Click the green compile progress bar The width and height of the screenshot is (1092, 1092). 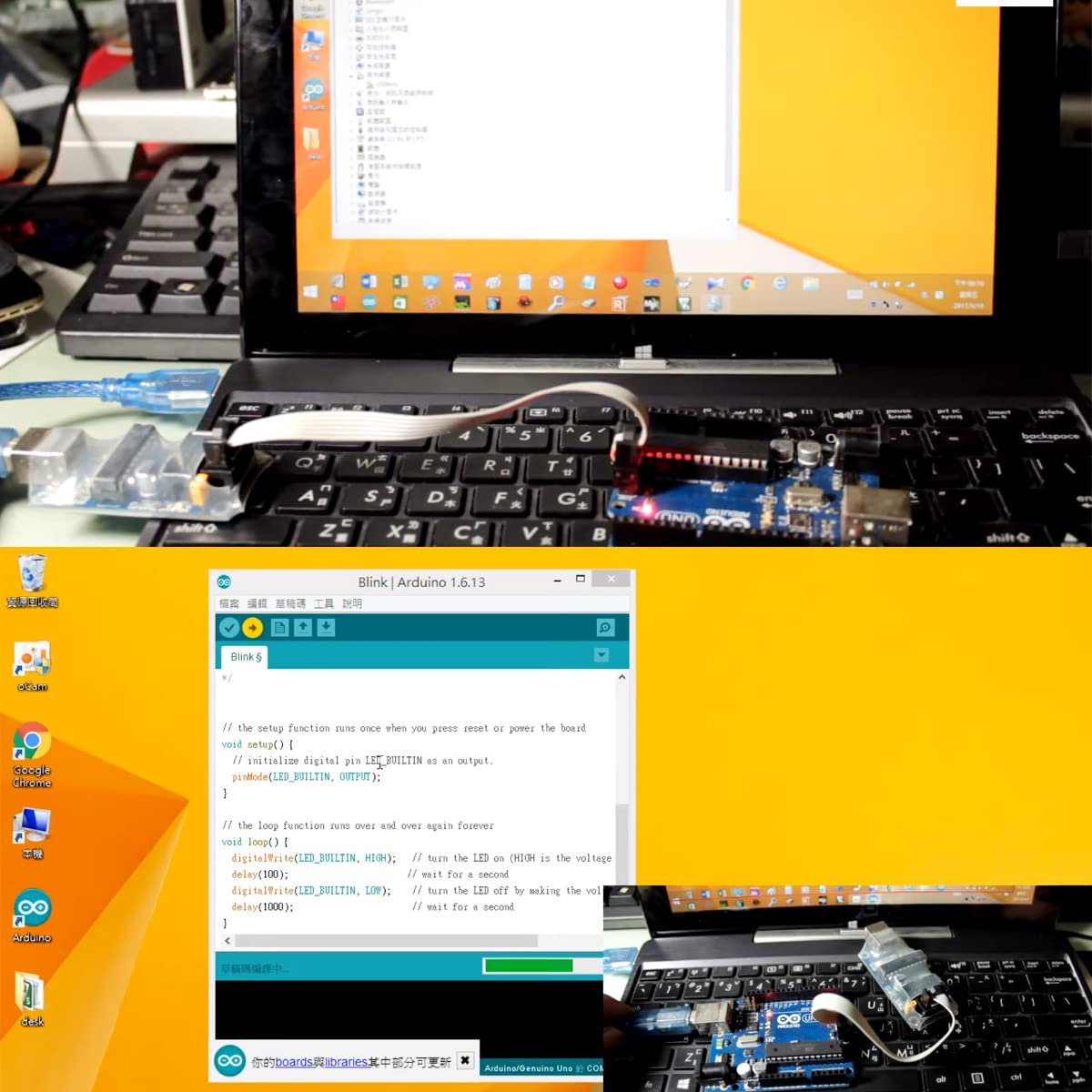click(x=529, y=966)
